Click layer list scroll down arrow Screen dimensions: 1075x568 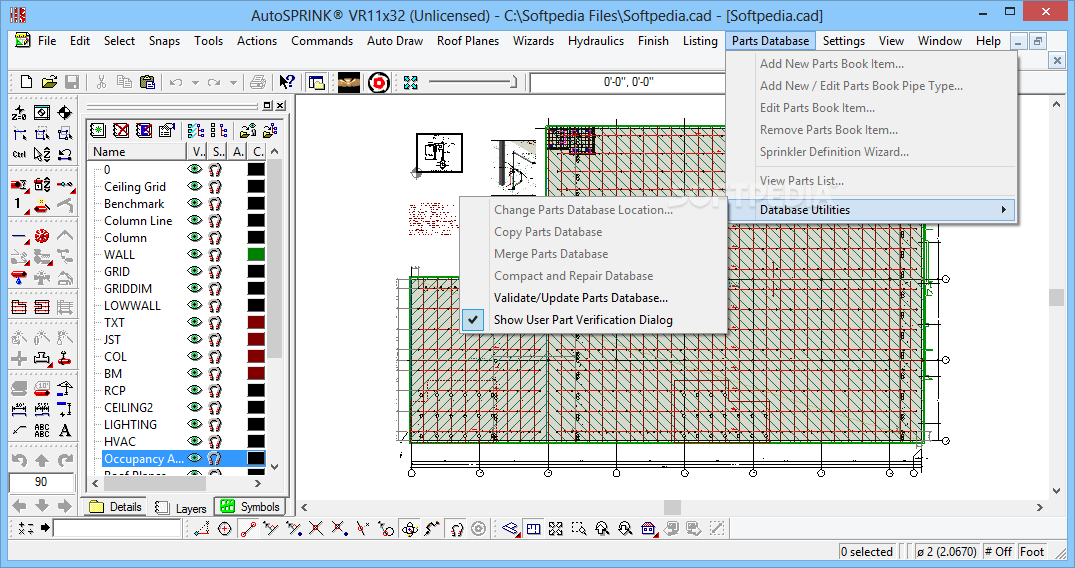(275, 466)
